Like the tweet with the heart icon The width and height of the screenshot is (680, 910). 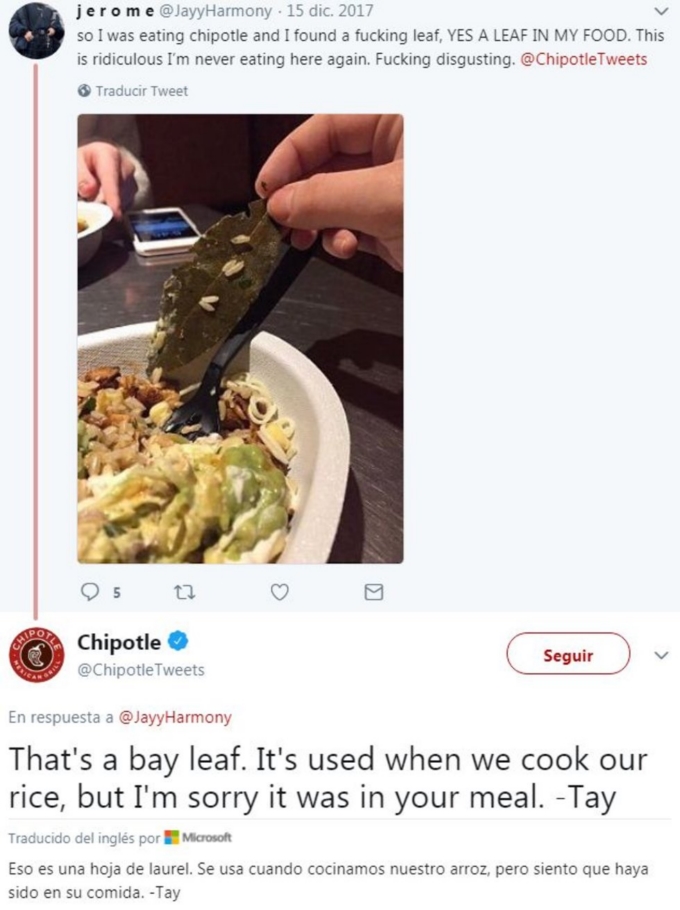[280, 592]
